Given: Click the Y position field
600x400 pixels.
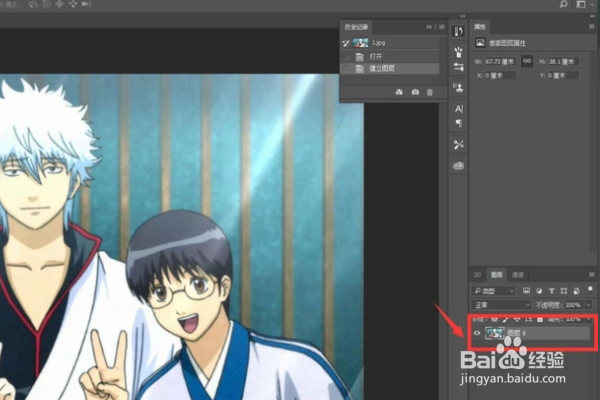Looking at the screenshot, I should [x=563, y=76].
